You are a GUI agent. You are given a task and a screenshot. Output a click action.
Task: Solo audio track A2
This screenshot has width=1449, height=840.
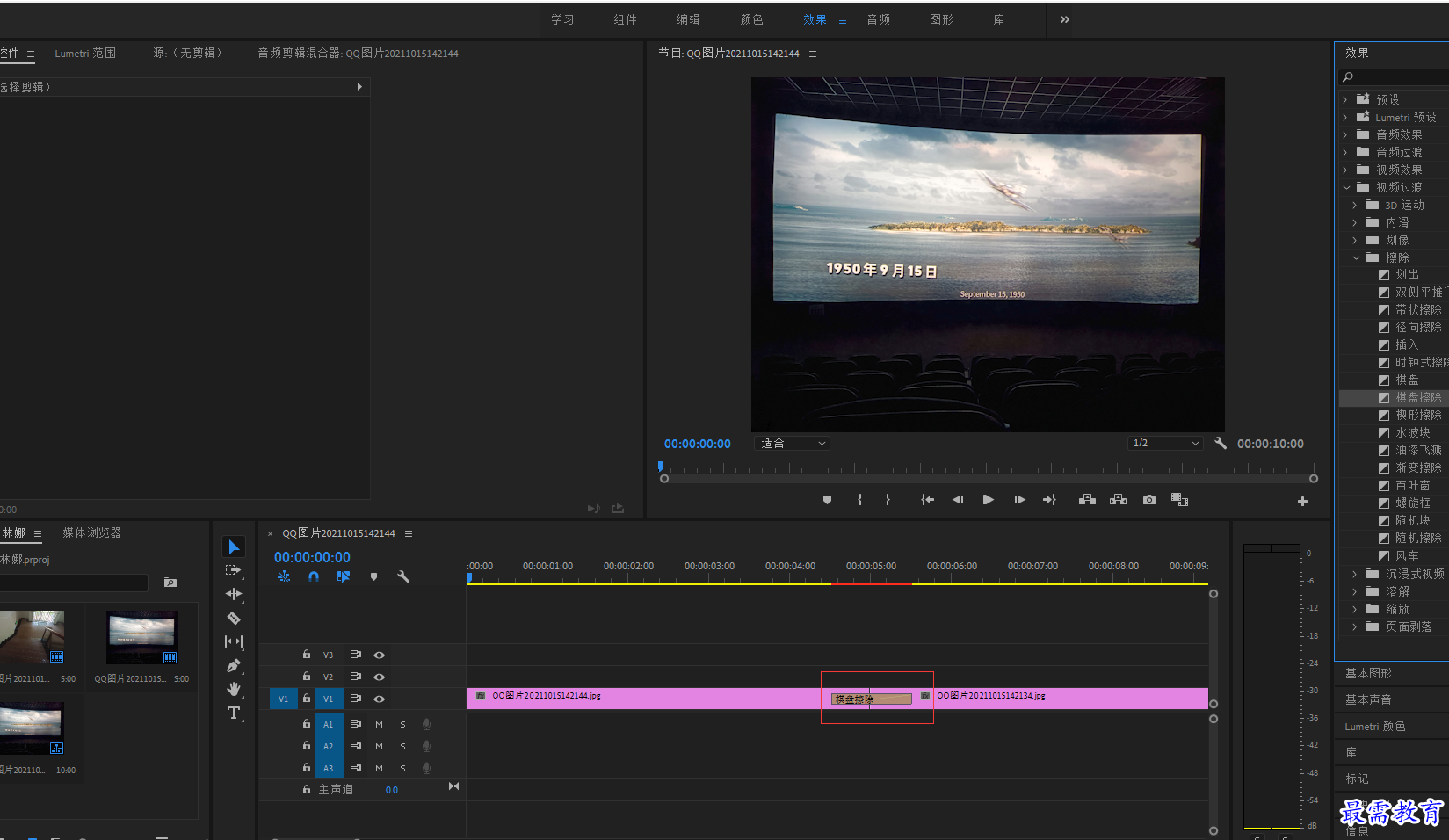[402, 746]
